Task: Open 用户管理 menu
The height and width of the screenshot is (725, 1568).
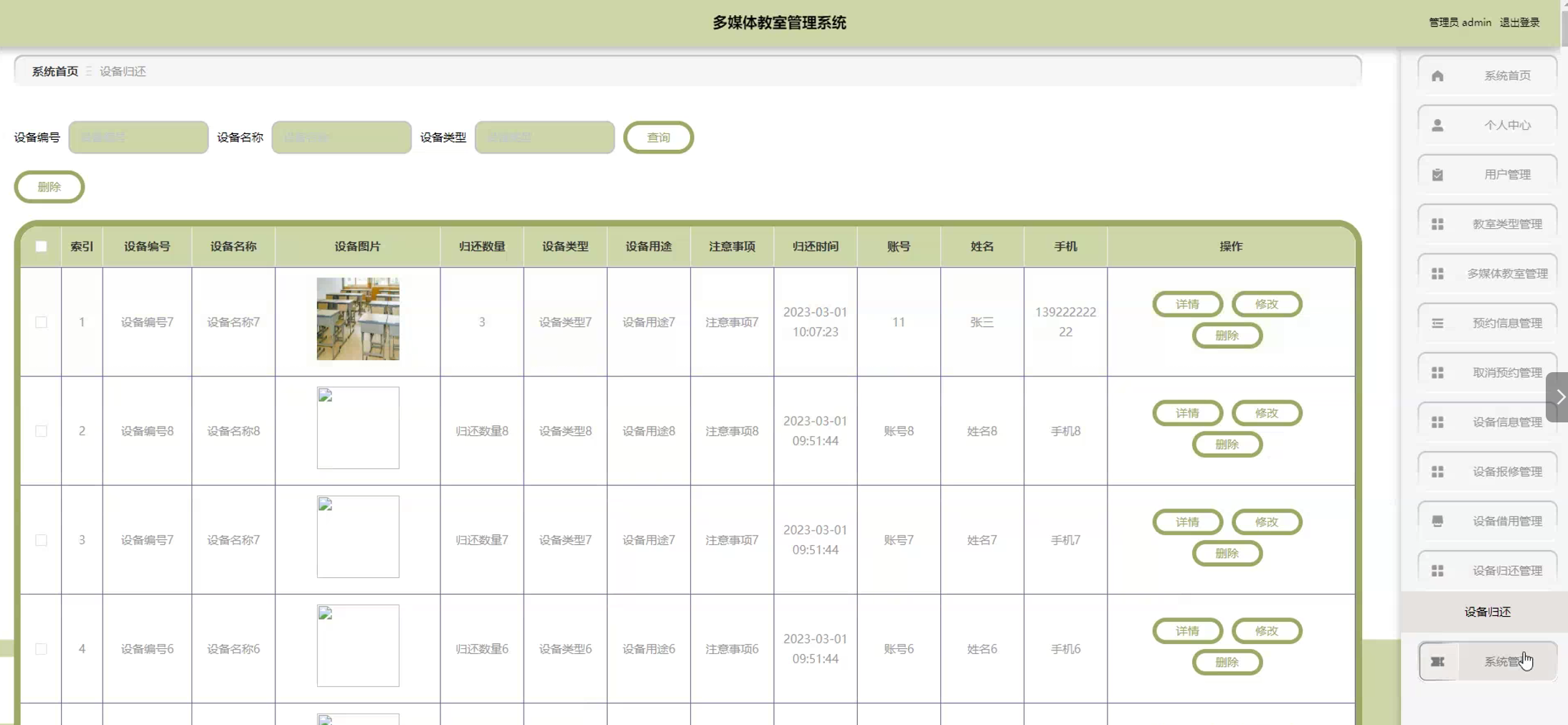Action: (x=1488, y=174)
